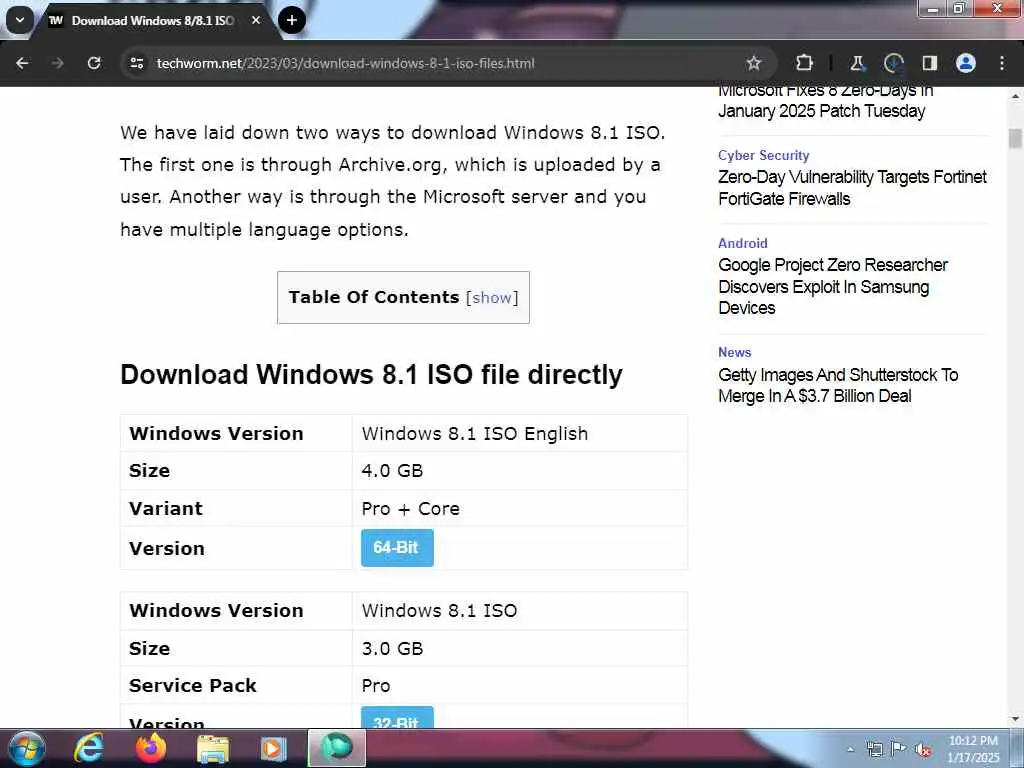Screen dimensions: 1024x768
Task: Open Chrome Labs flask icon
Action: coord(857,63)
